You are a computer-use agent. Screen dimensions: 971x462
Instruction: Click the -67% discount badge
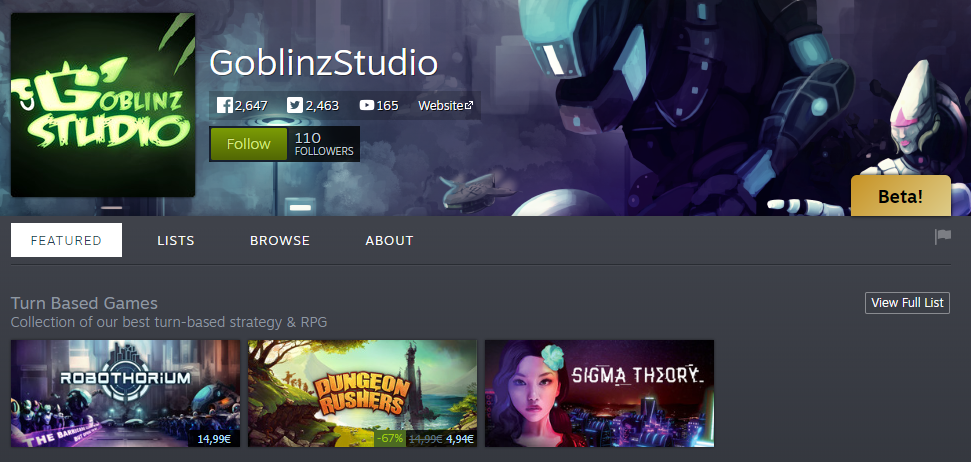point(390,439)
